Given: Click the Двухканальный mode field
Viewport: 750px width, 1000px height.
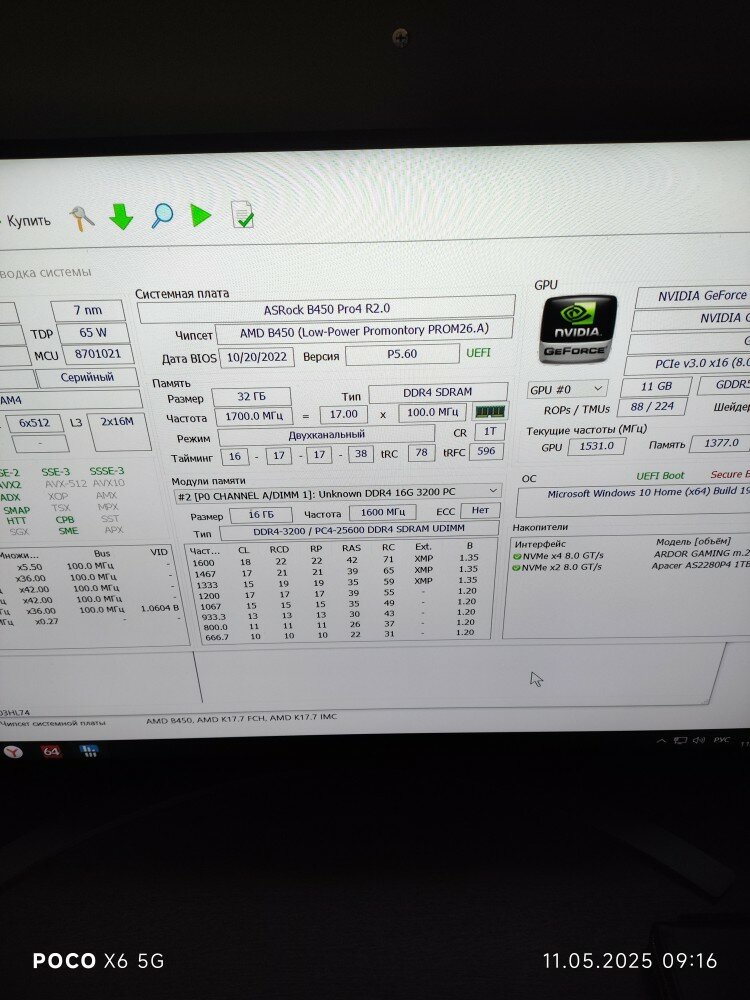Looking at the screenshot, I should pos(327,435).
